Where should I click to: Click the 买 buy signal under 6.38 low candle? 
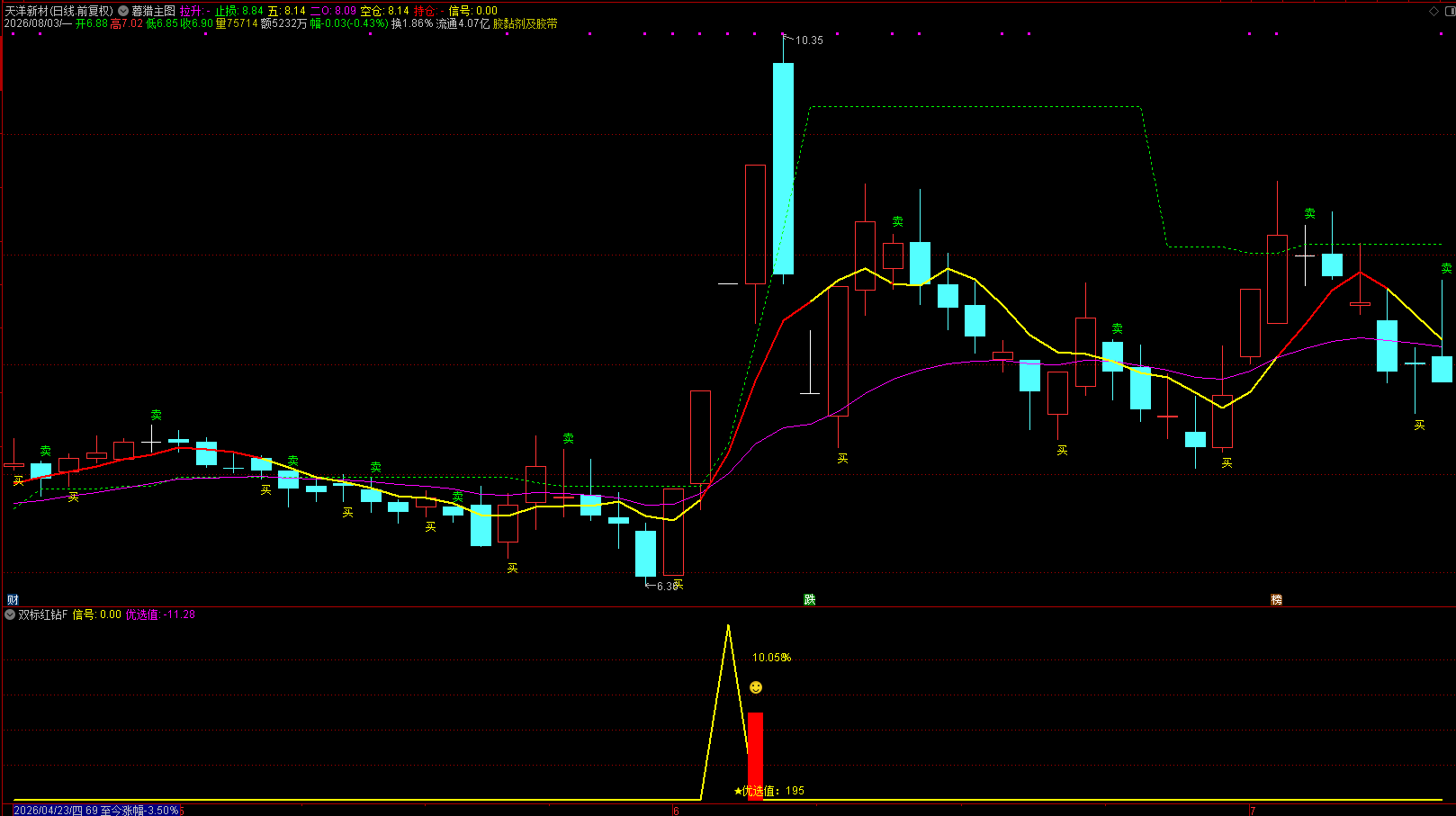[678, 585]
